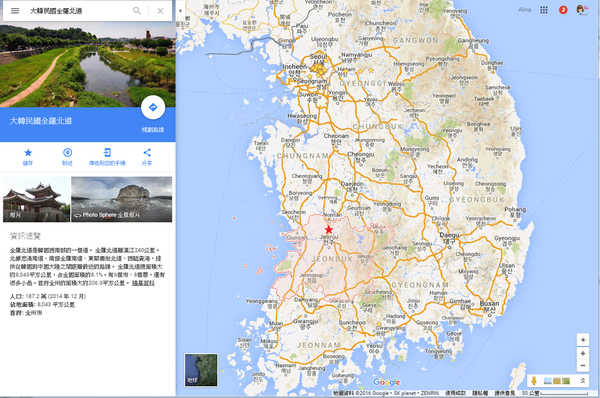
Task: Clear the search with the X icon
Action: [x=160, y=11]
